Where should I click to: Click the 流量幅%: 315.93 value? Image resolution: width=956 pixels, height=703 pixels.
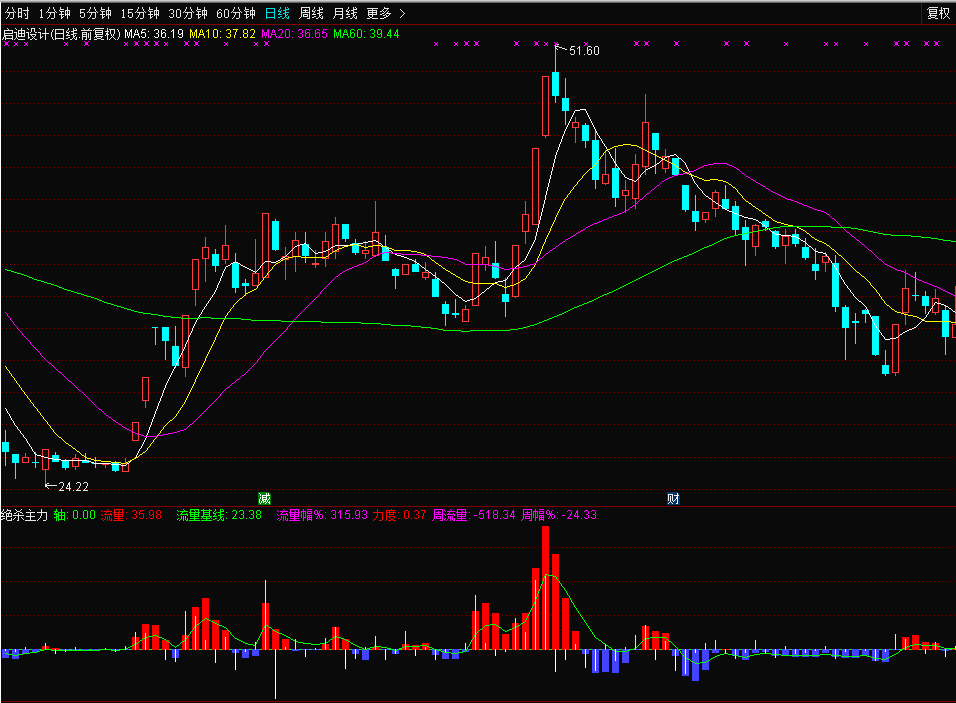click(x=322, y=515)
